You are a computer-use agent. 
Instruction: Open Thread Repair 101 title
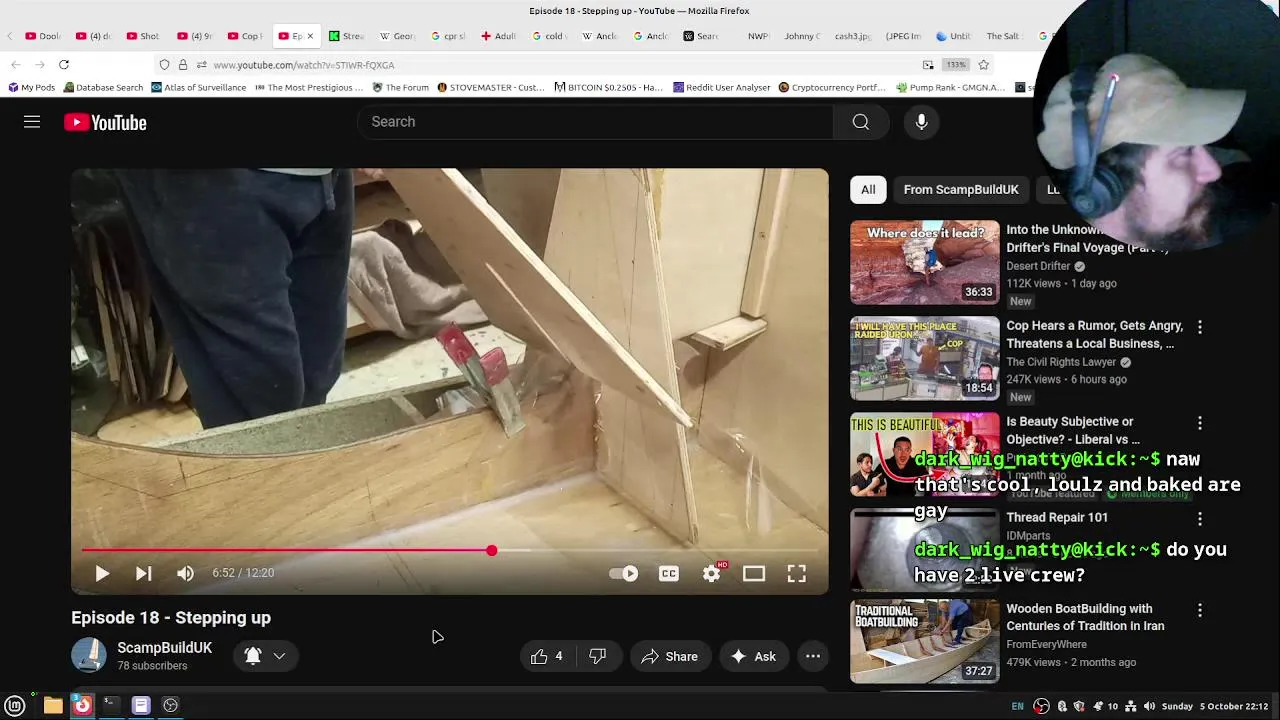coord(1057,517)
